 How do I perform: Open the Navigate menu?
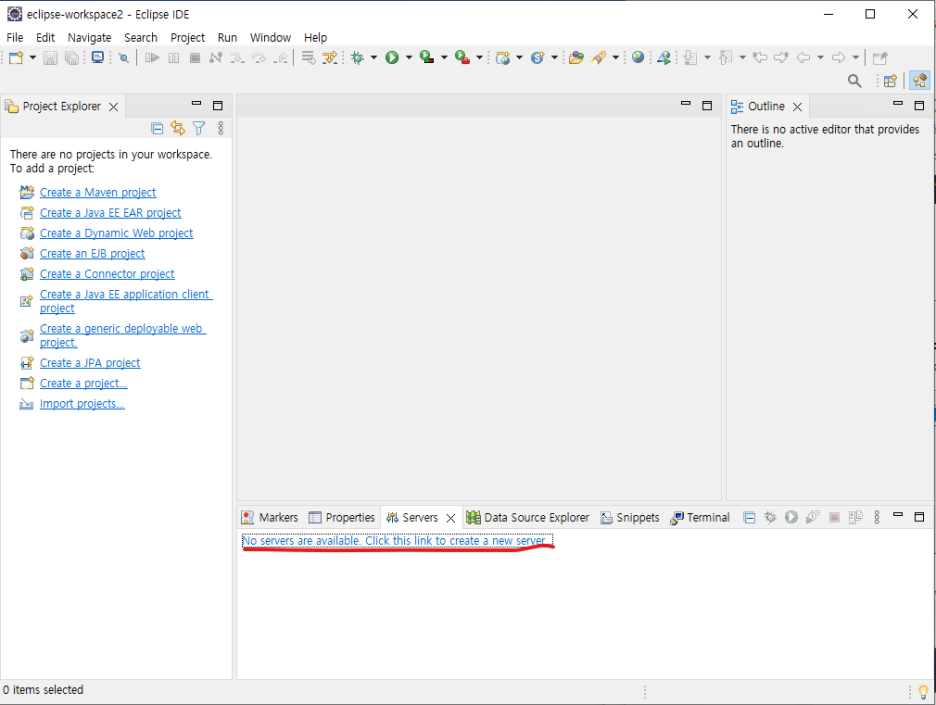click(x=90, y=38)
